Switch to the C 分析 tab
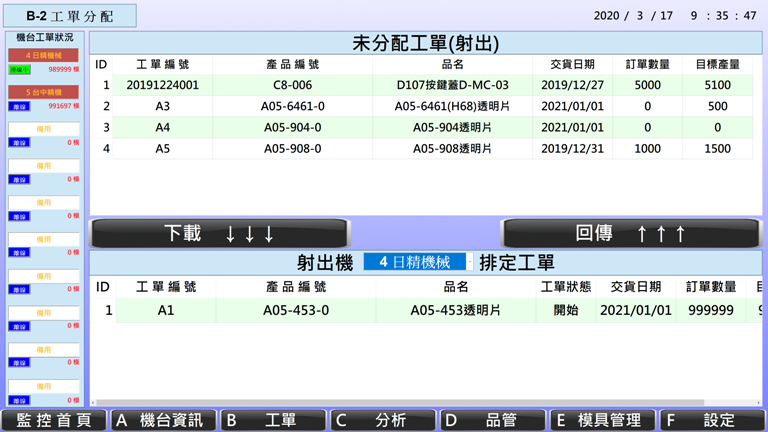The height and width of the screenshot is (432, 768). pos(383,420)
